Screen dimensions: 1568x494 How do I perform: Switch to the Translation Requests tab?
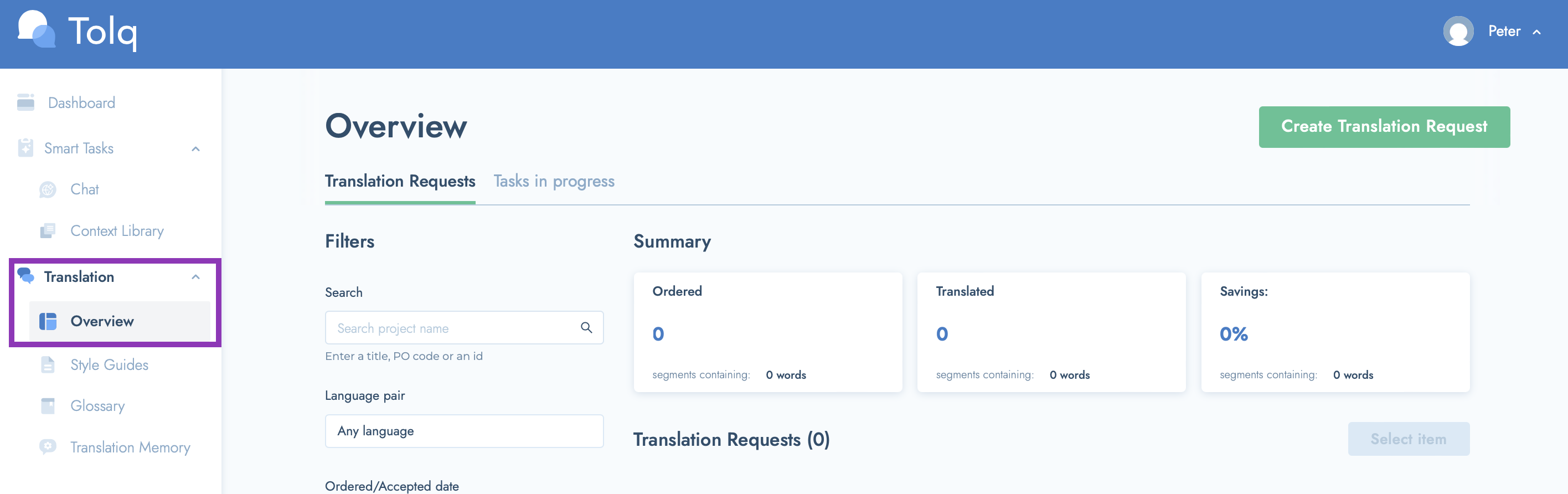(x=400, y=182)
